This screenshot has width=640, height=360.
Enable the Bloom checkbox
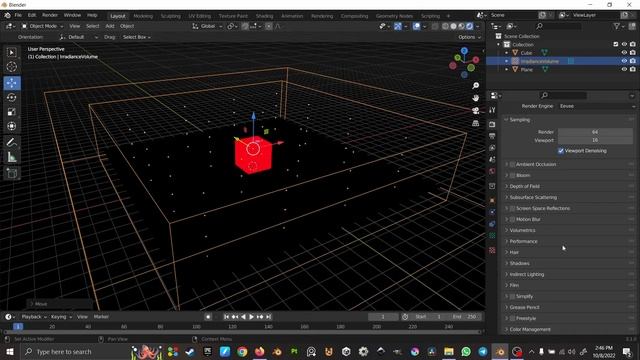pyautogui.click(x=512, y=175)
